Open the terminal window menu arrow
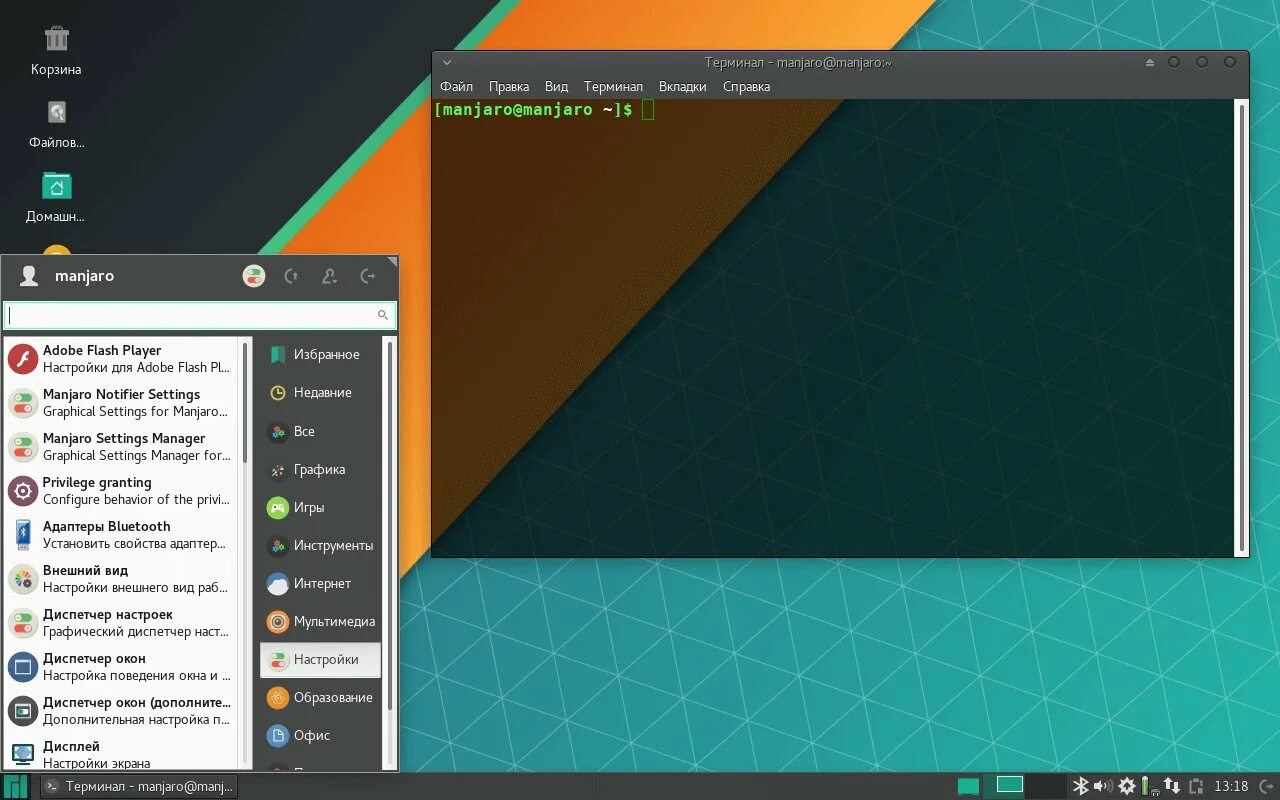 [447, 62]
